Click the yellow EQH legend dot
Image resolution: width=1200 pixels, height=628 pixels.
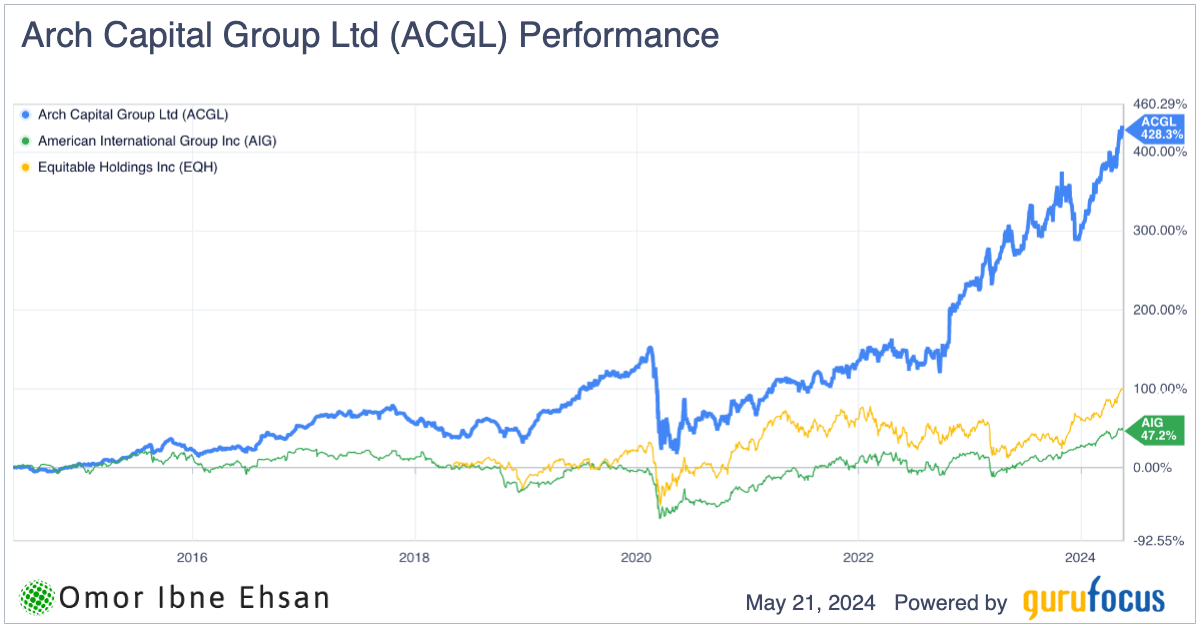pos(25,167)
